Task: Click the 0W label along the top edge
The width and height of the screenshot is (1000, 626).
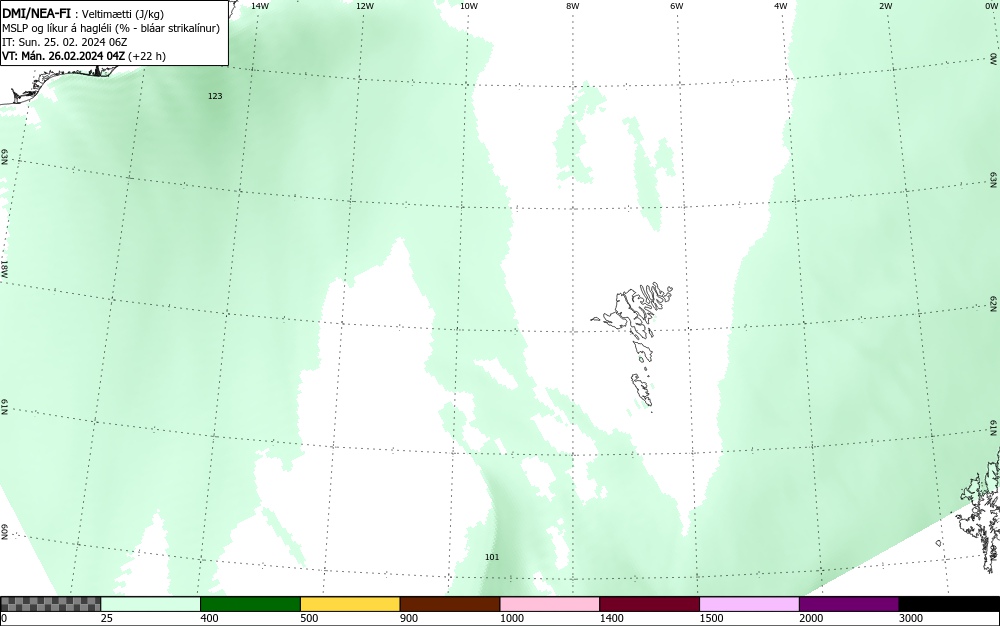Action: (x=990, y=6)
